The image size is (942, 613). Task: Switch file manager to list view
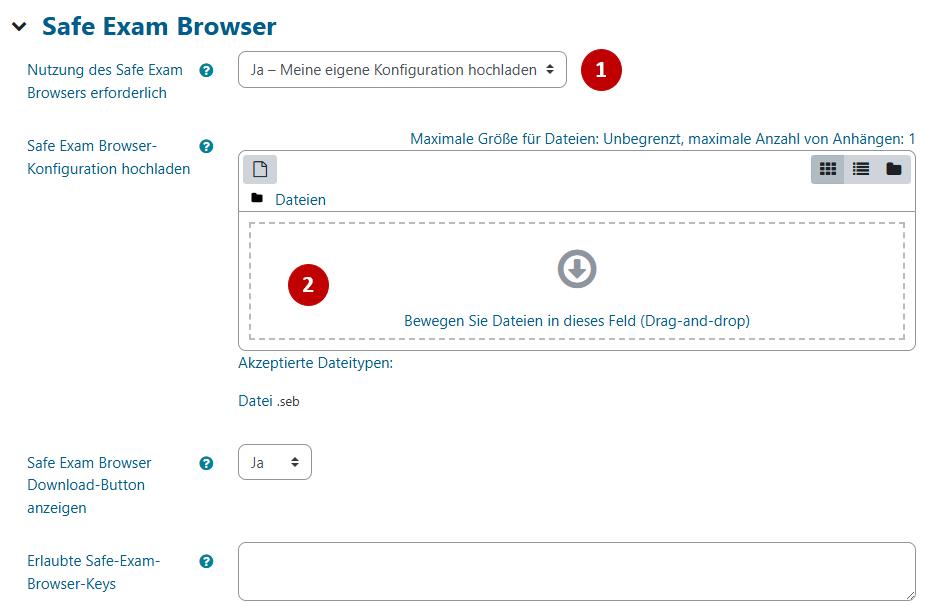click(x=861, y=169)
